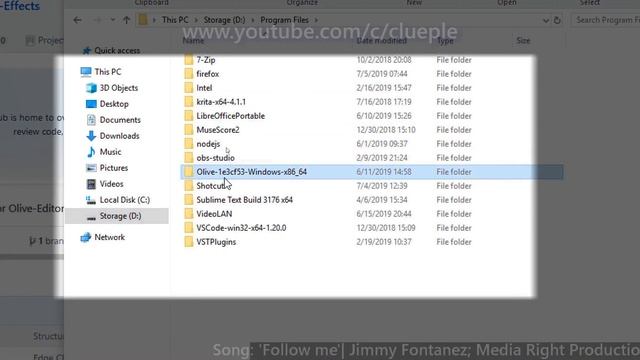Click the krita folder icon
This screenshot has height=360, width=640.
(189, 102)
